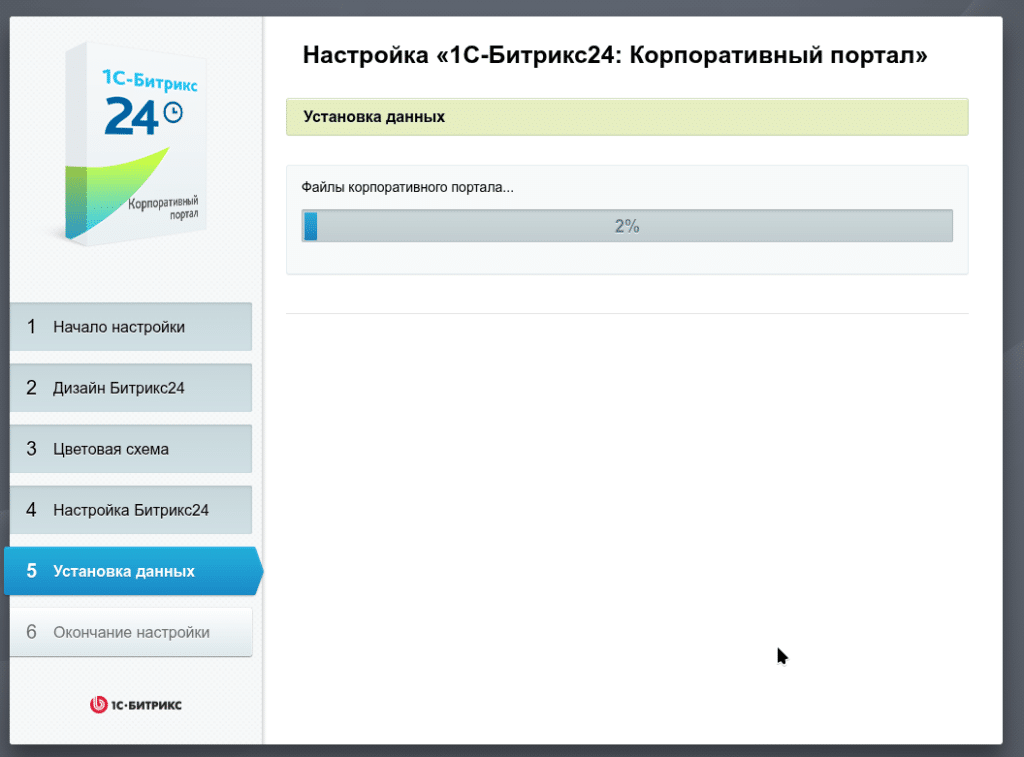Select the red Bitrix logo mark

[97, 704]
